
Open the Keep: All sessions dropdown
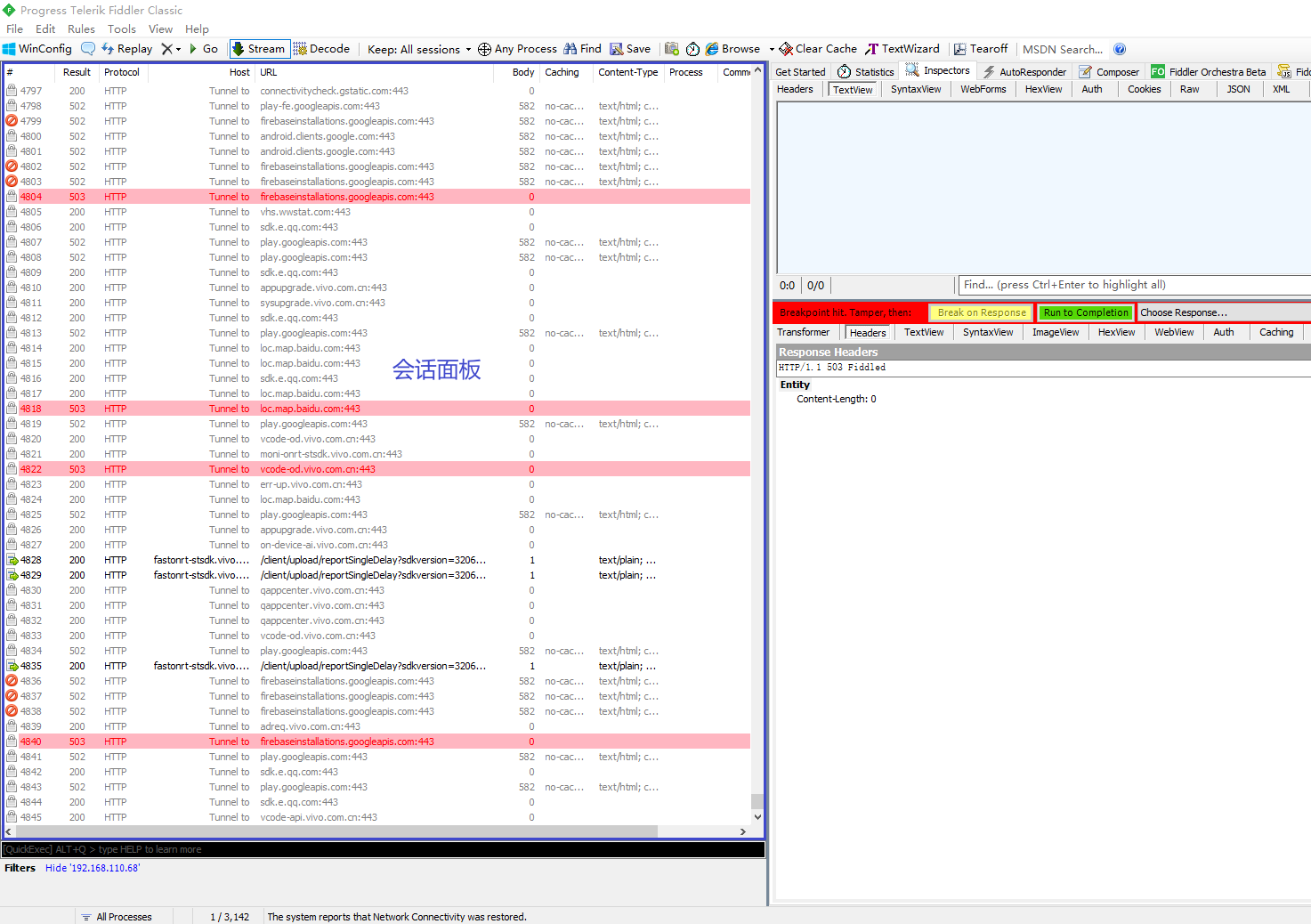coord(417,49)
